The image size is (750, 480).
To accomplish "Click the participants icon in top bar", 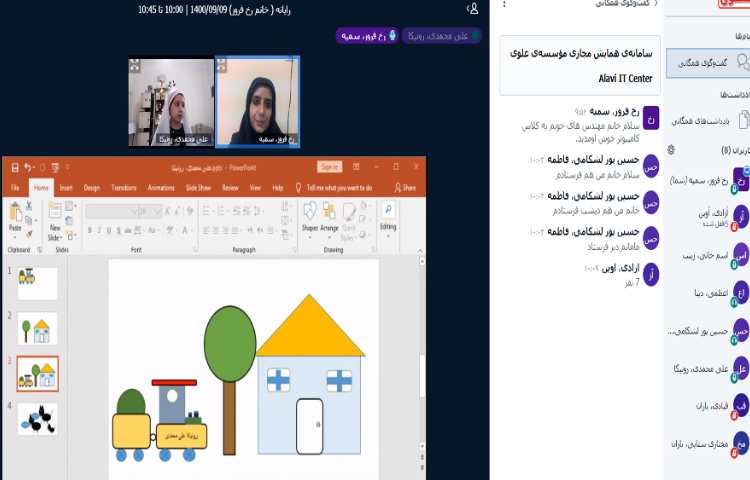I will [472, 9].
